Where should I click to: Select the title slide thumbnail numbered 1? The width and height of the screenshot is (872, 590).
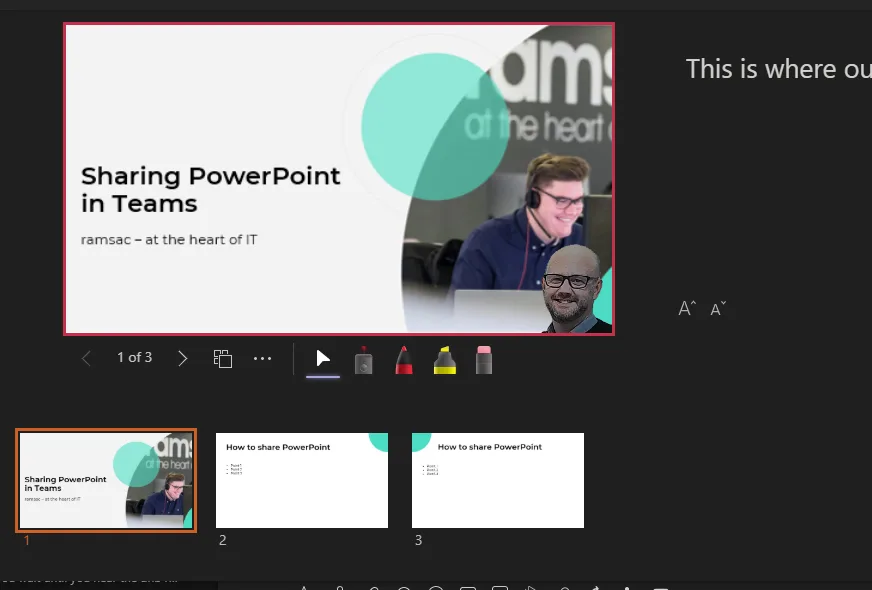[105, 480]
